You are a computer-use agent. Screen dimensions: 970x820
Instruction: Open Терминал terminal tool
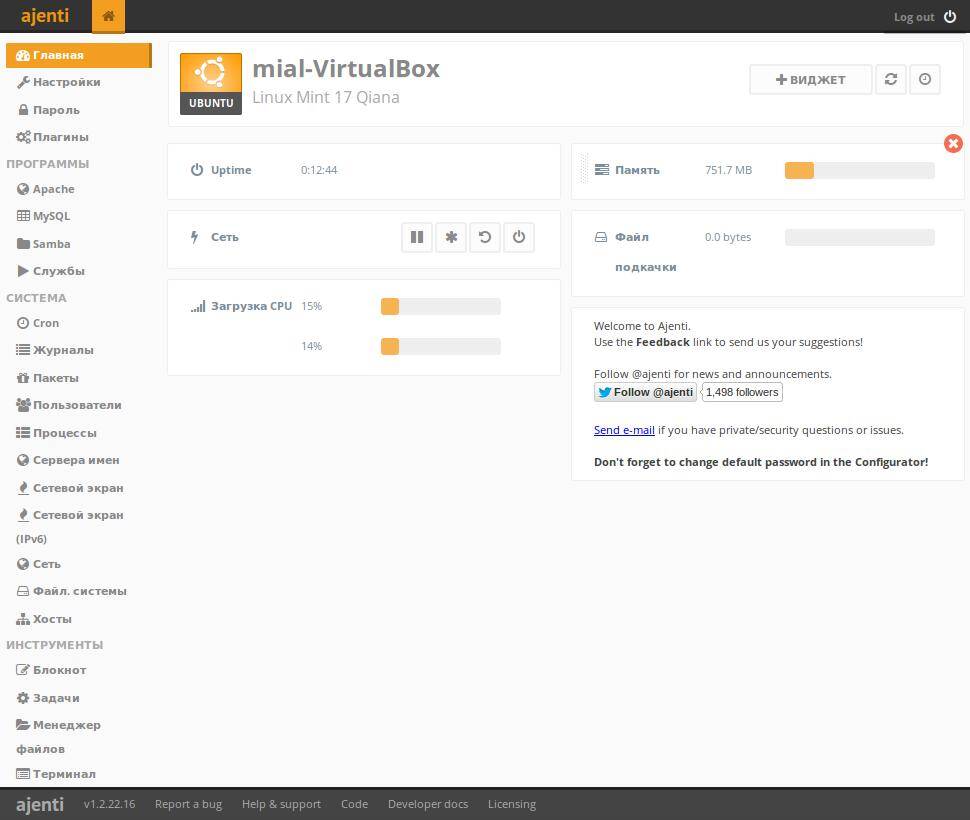[56, 774]
